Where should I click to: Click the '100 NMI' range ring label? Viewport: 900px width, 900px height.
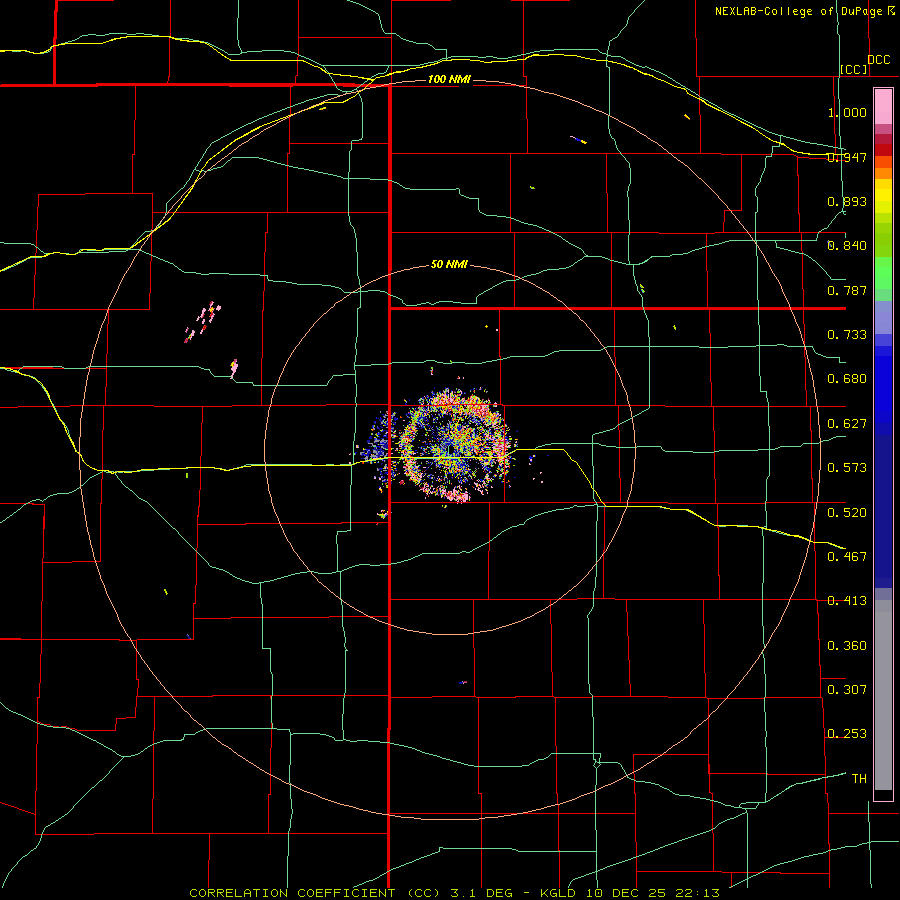click(x=449, y=79)
